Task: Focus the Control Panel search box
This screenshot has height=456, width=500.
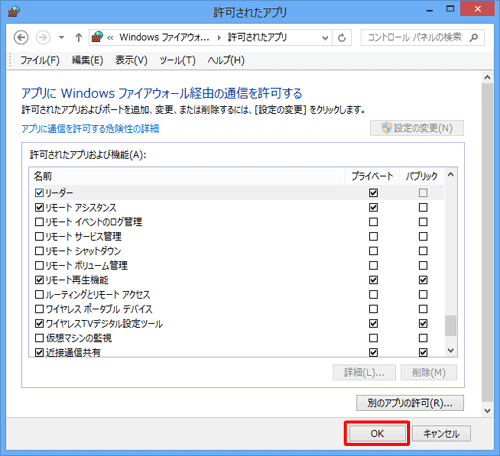Action: pyautogui.click(x=422, y=38)
